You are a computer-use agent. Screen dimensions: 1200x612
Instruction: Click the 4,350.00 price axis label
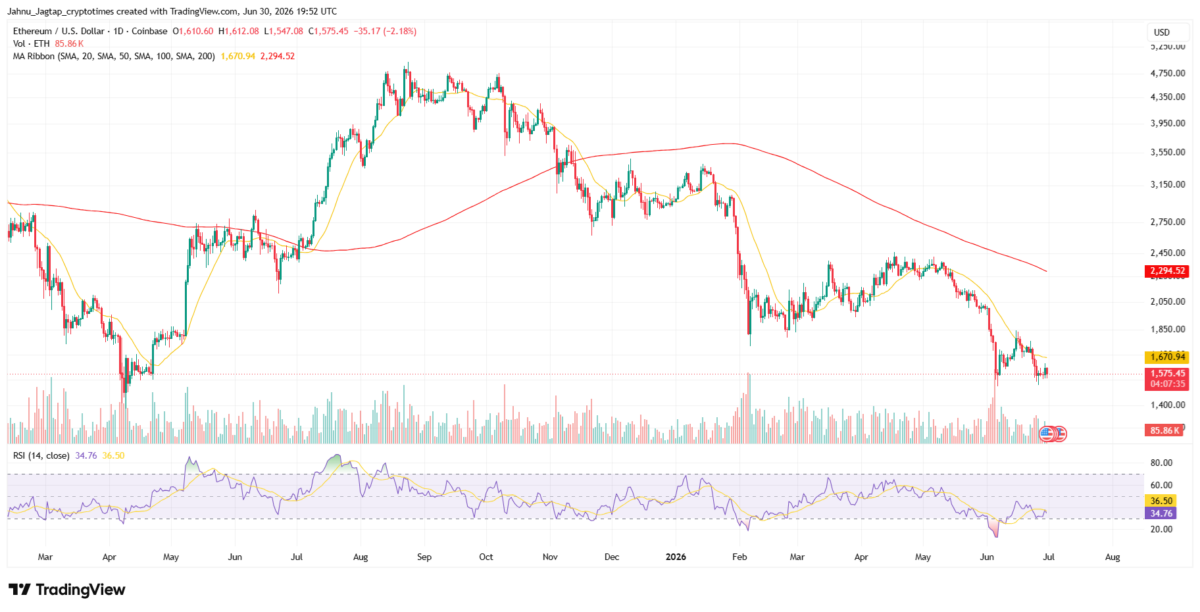click(1167, 97)
